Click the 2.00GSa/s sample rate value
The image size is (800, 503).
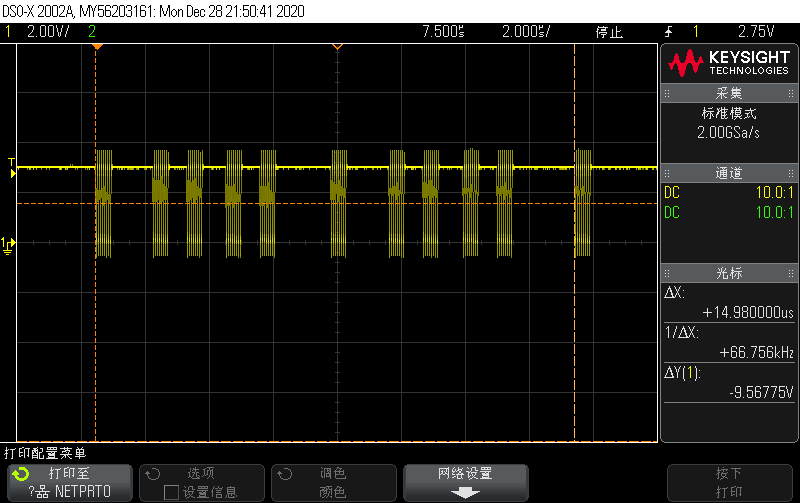[729, 133]
